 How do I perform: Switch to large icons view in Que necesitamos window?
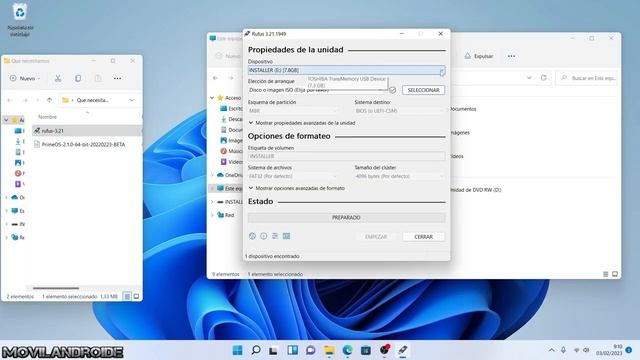pyautogui.click(x=136, y=296)
